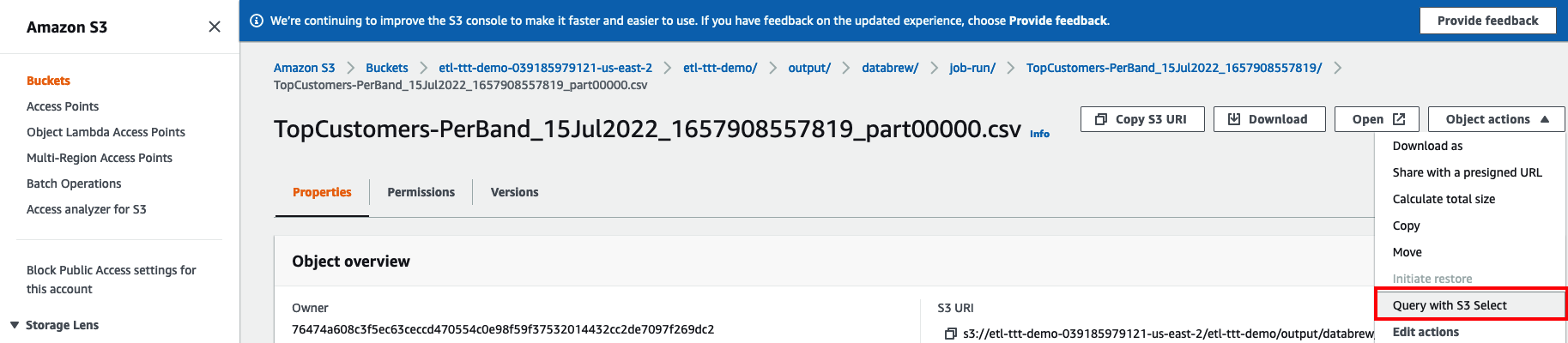This screenshot has height=343, width=1568.
Task: Click the Owner ID value text
Action: [503, 329]
